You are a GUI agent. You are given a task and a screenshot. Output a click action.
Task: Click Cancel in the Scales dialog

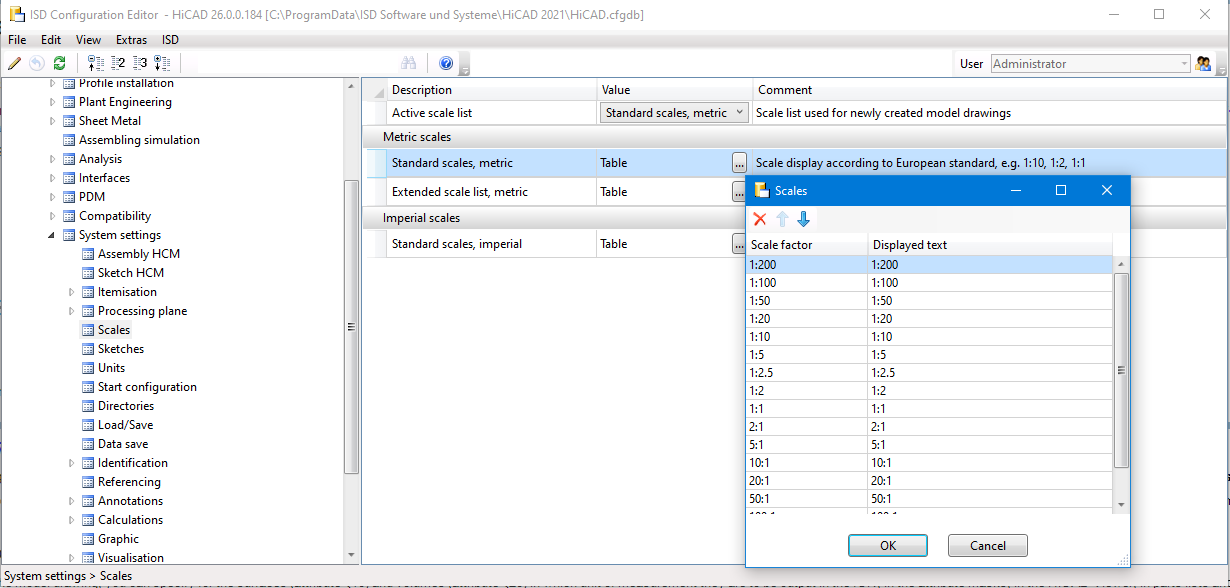tap(987, 545)
